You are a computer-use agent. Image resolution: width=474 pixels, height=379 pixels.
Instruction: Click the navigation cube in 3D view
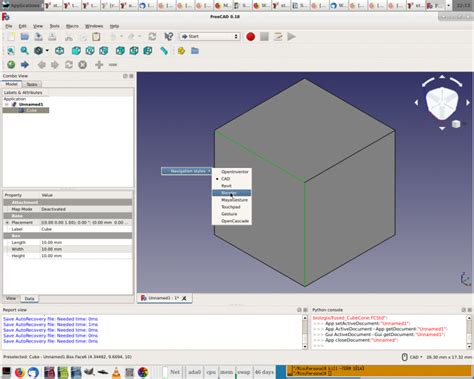442,103
